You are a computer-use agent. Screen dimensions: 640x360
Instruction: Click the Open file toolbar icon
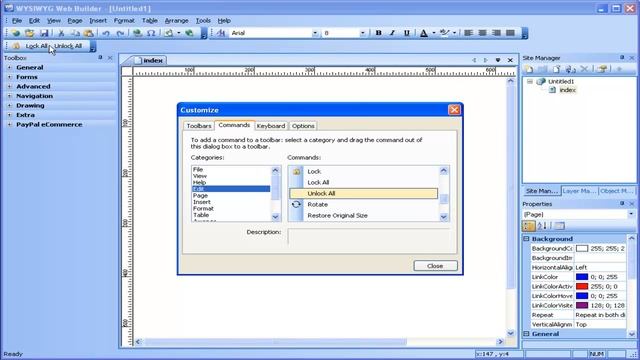click(29, 33)
